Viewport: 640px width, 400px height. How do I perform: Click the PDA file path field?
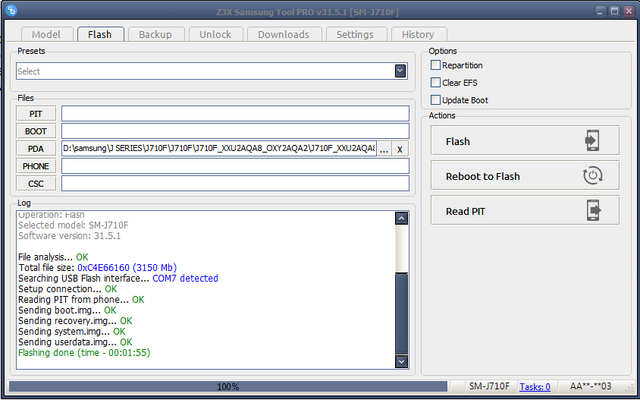pyautogui.click(x=219, y=149)
